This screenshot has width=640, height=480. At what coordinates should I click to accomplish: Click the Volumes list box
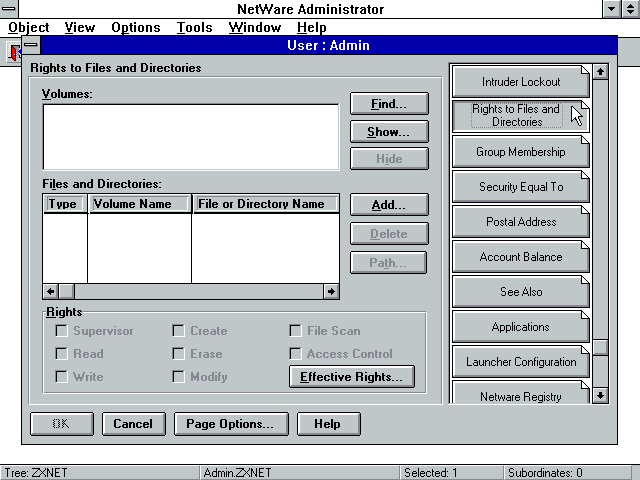[x=191, y=137]
